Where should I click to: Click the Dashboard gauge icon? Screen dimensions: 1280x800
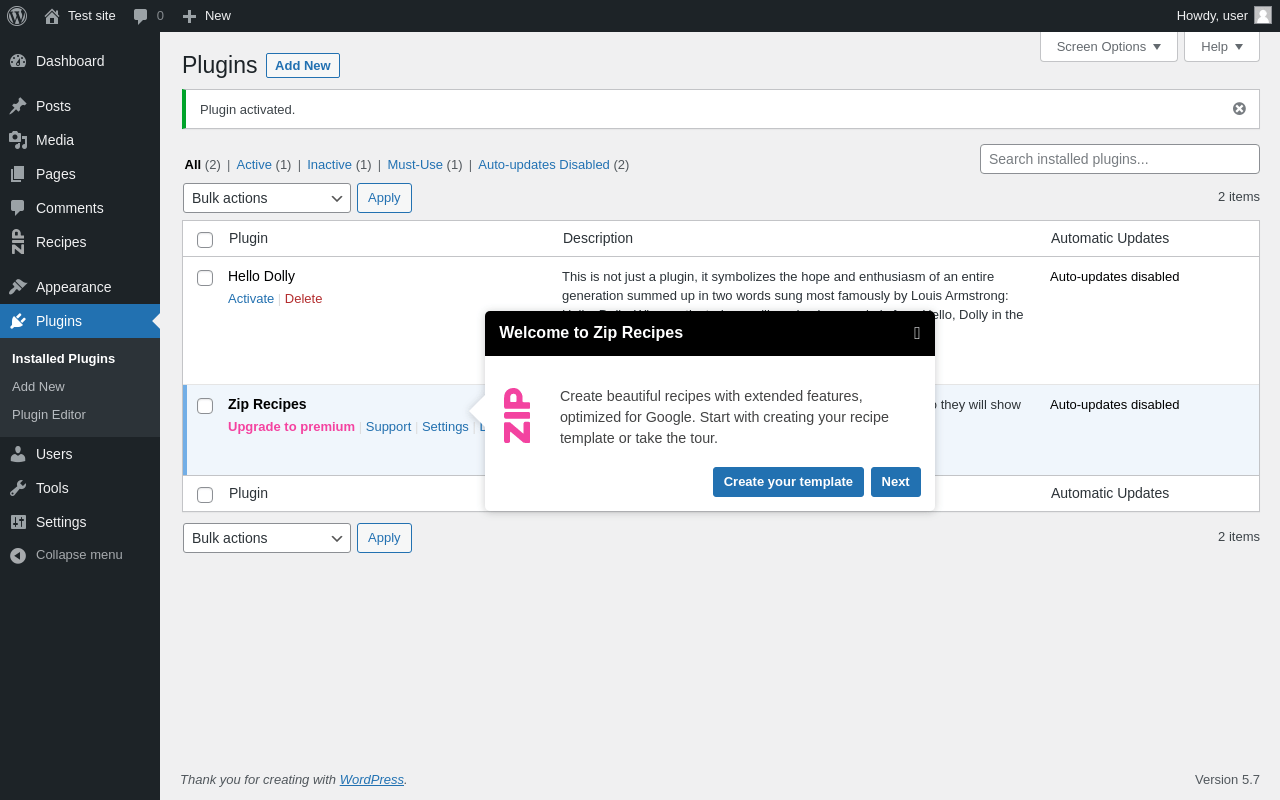tap(18, 61)
